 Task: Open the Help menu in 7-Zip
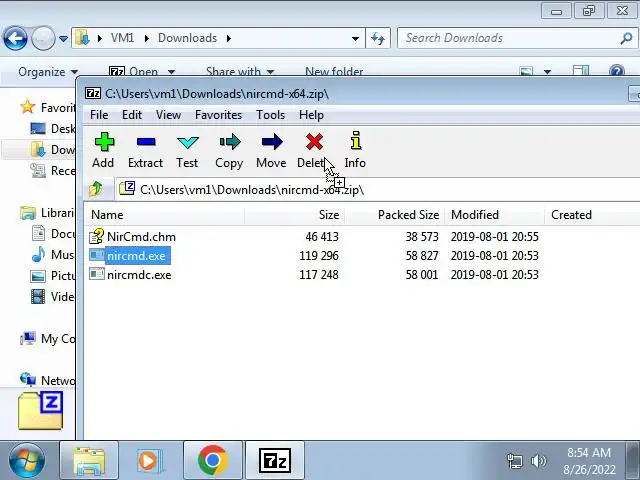311,115
